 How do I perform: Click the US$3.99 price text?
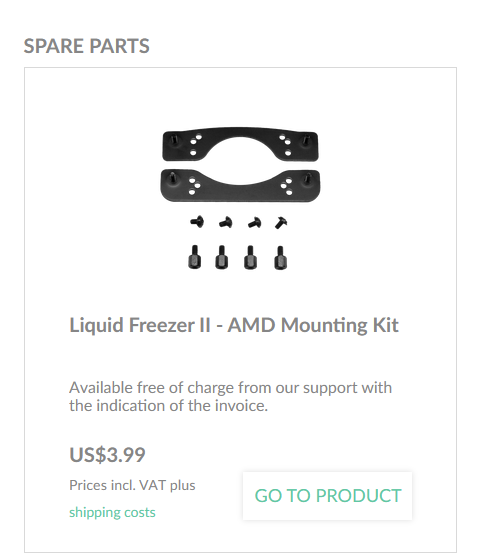107,455
